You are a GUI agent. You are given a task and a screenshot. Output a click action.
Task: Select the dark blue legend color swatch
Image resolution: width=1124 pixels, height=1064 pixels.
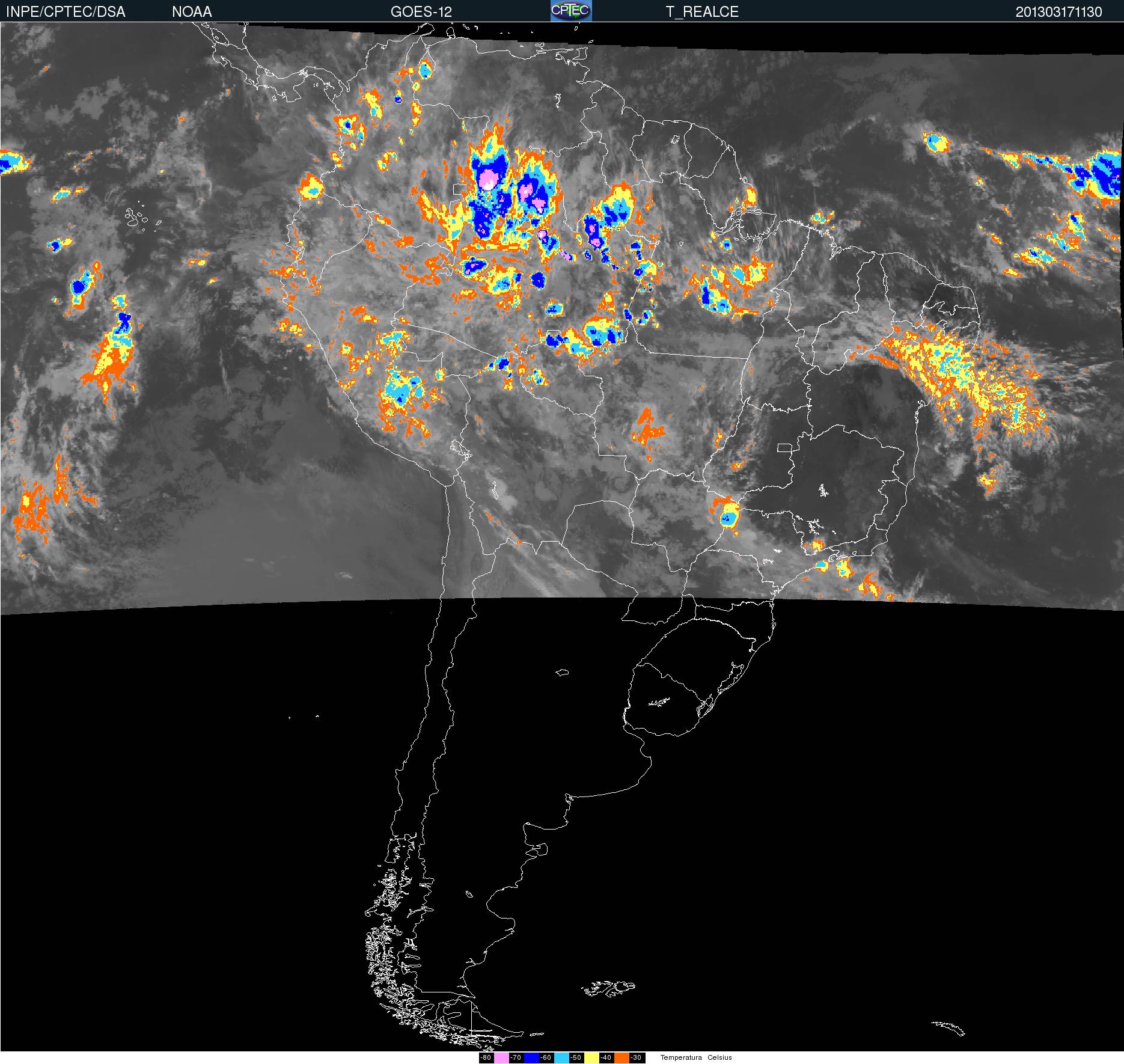(x=531, y=1058)
